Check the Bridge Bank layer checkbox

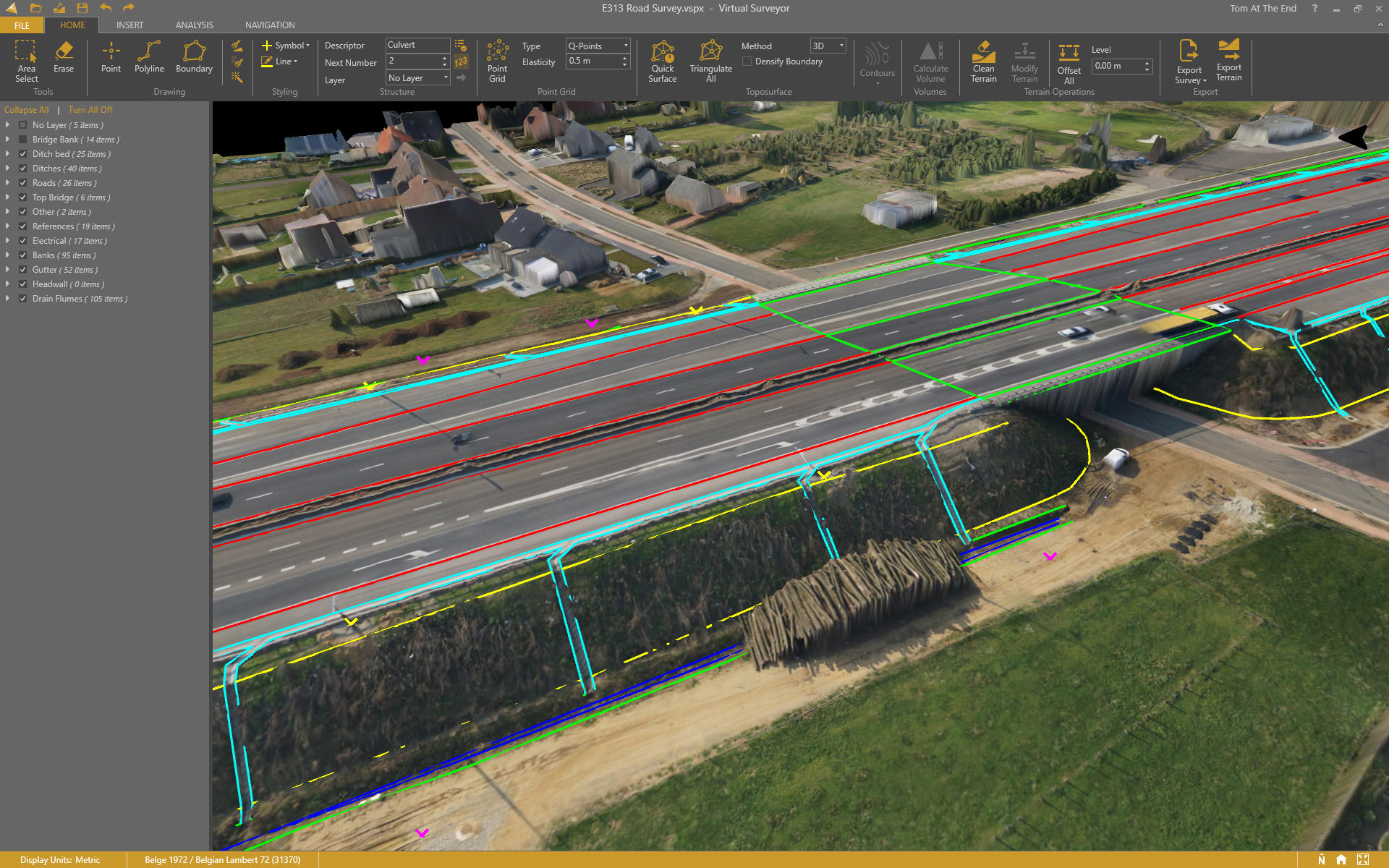pos(23,139)
